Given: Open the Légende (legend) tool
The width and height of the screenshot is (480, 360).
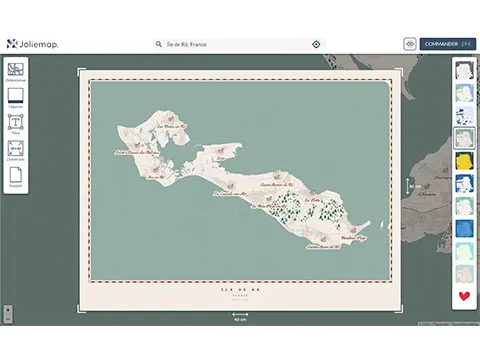Looking at the screenshot, I should 16,98.
